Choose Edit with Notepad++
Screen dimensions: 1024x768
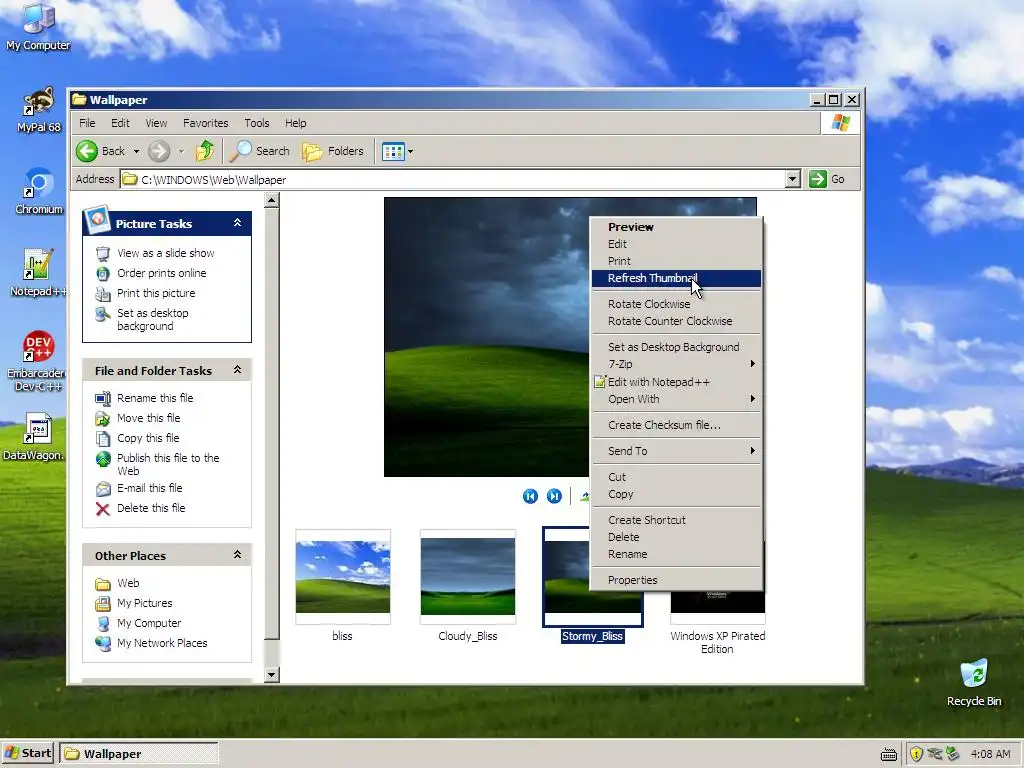pos(676,382)
